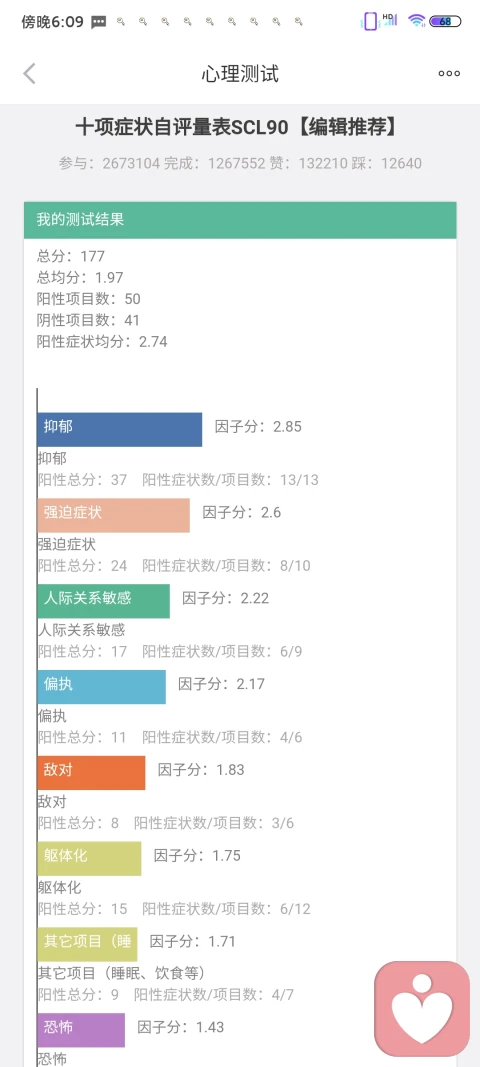This screenshot has width=480, height=1067.
Task: Tap the Wi-Fi status icon
Action: point(415,21)
